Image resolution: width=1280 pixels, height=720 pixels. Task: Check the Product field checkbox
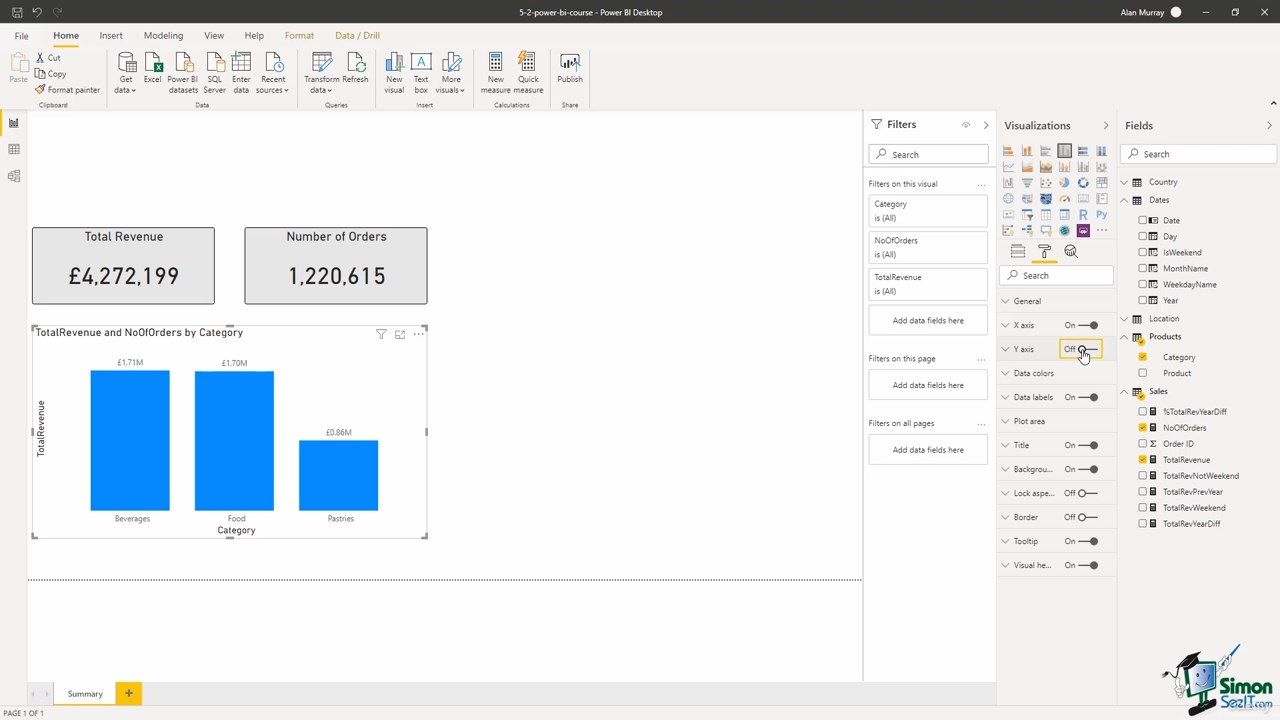pos(1143,373)
